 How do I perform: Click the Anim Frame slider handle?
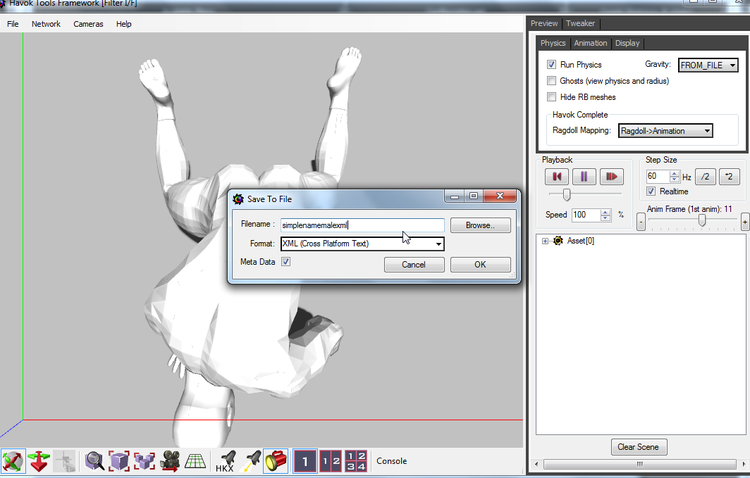(x=702, y=220)
